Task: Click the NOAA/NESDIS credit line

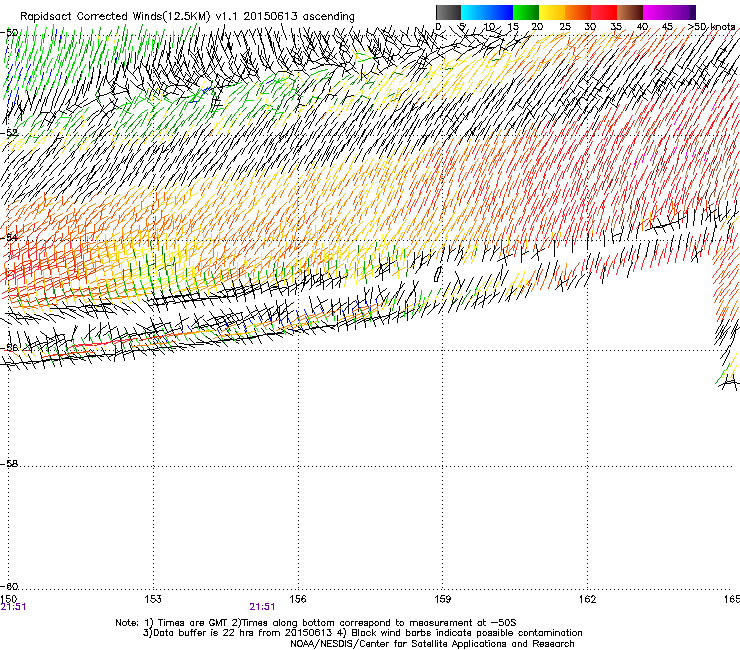Action: [x=432, y=644]
